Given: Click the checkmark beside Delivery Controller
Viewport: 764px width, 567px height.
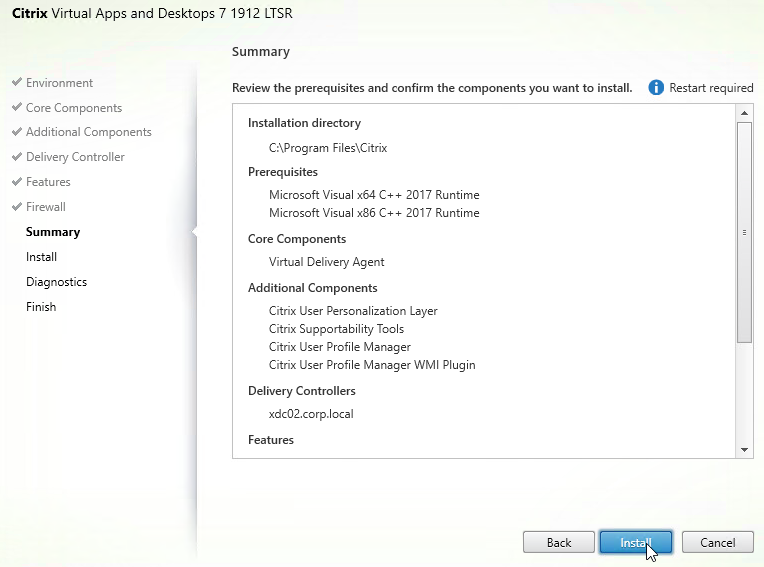Looking at the screenshot, I should tap(17, 157).
